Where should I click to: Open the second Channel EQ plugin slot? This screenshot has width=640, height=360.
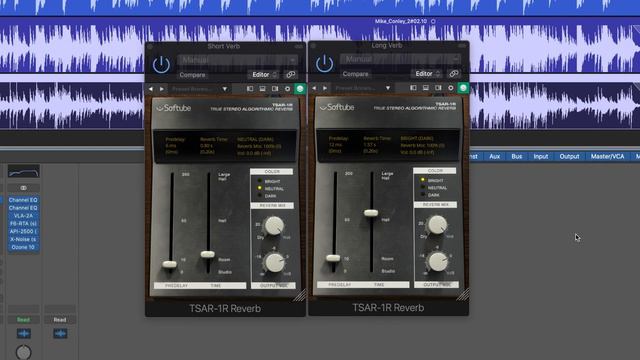click(24, 208)
